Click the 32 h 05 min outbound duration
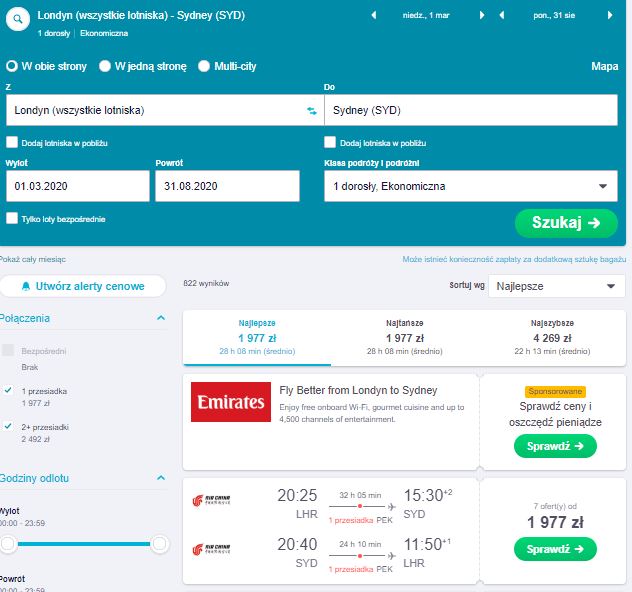The width and height of the screenshot is (632, 592). tap(360, 495)
